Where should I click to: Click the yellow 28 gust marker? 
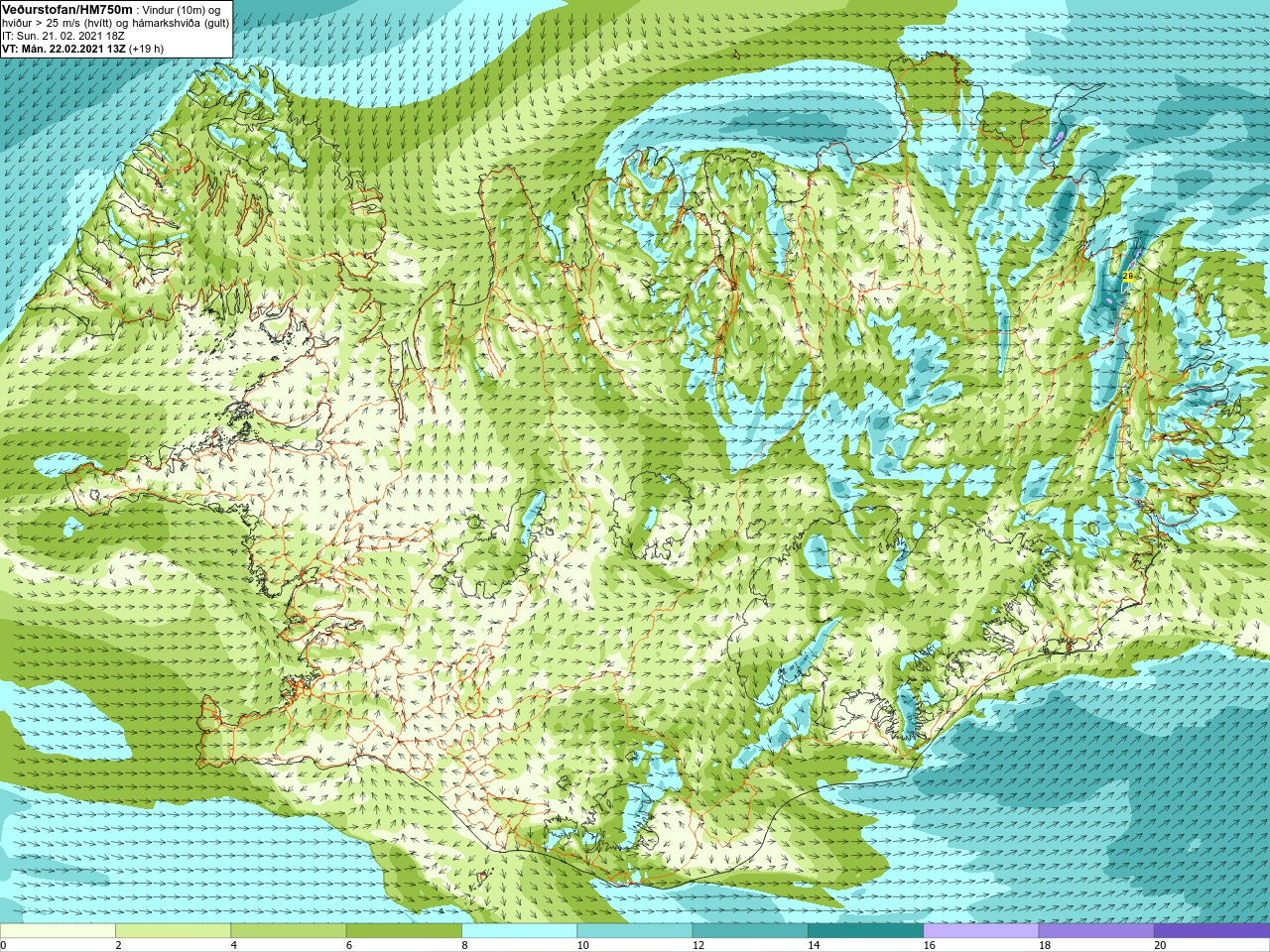pos(1127,276)
